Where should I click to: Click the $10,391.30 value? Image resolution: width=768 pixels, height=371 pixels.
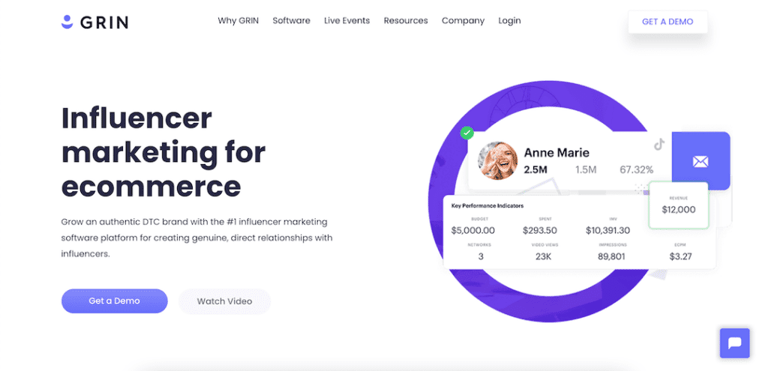pos(608,230)
